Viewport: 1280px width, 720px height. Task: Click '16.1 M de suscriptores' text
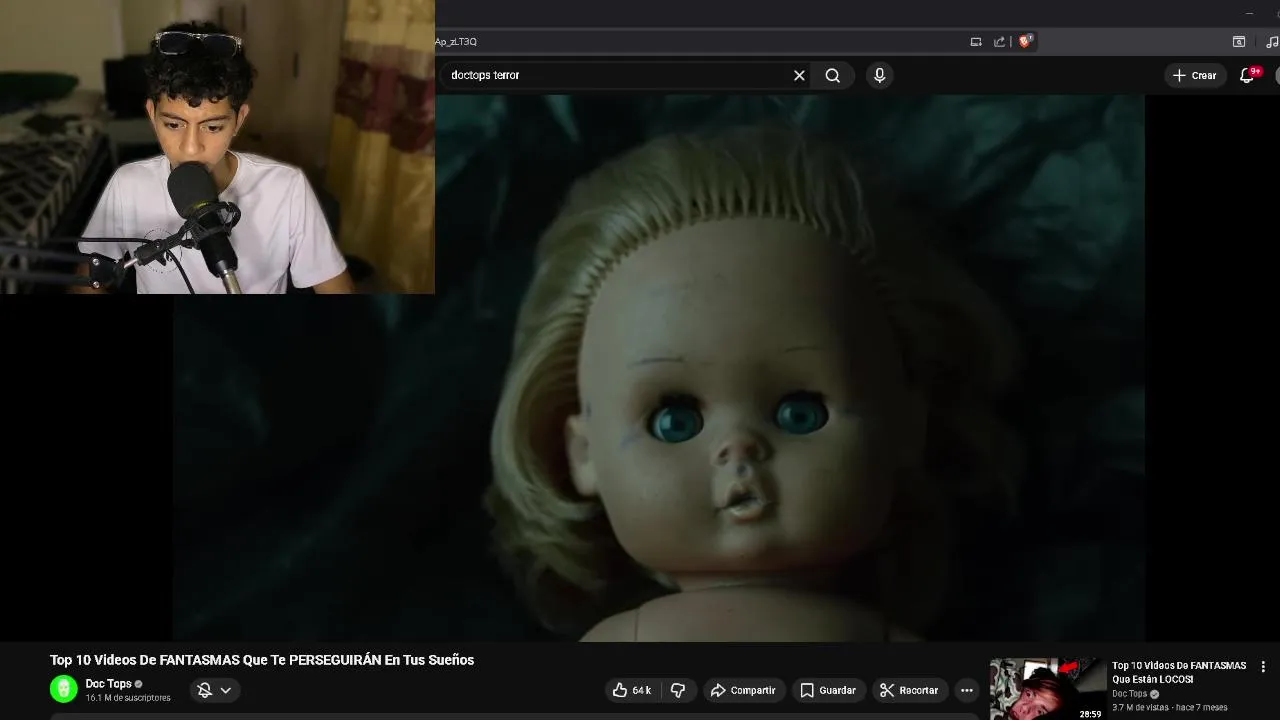pos(128,698)
